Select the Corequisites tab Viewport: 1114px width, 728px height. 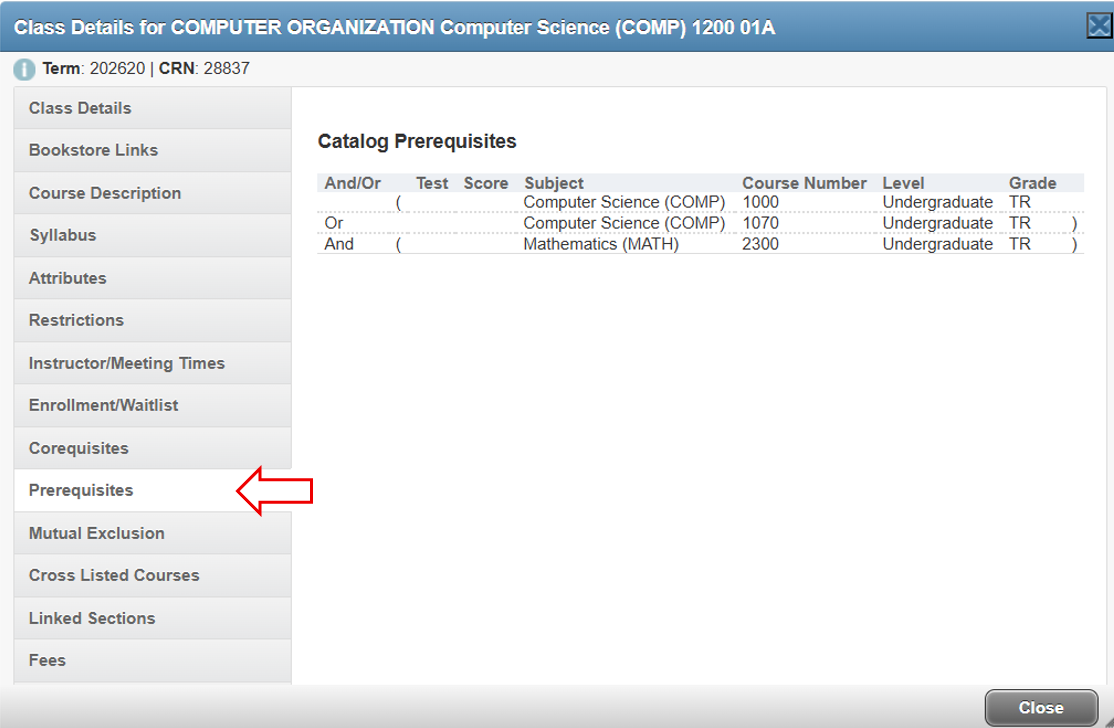point(78,448)
